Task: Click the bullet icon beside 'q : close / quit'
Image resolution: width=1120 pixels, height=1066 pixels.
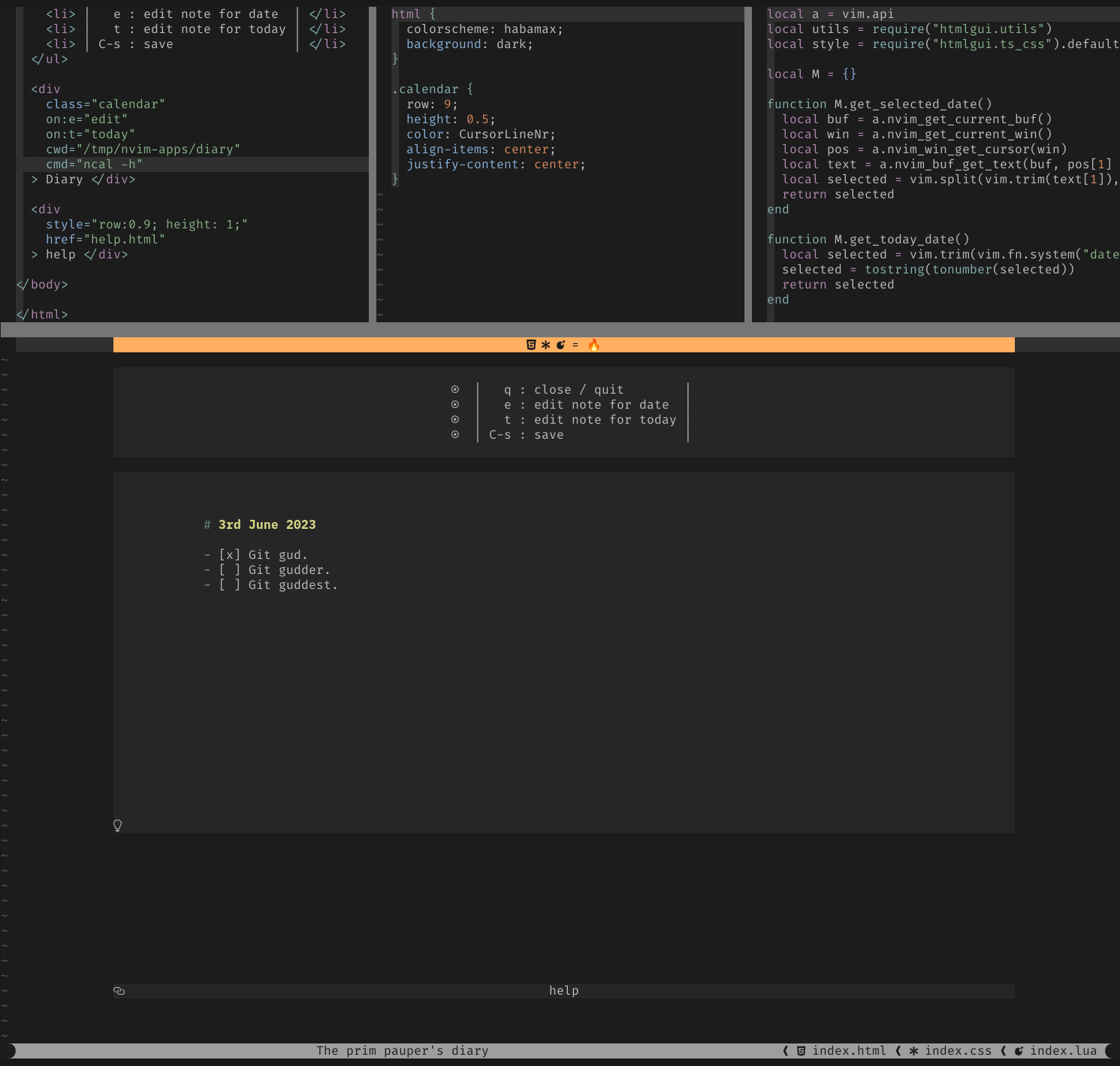Action: (x=455, y=389)
